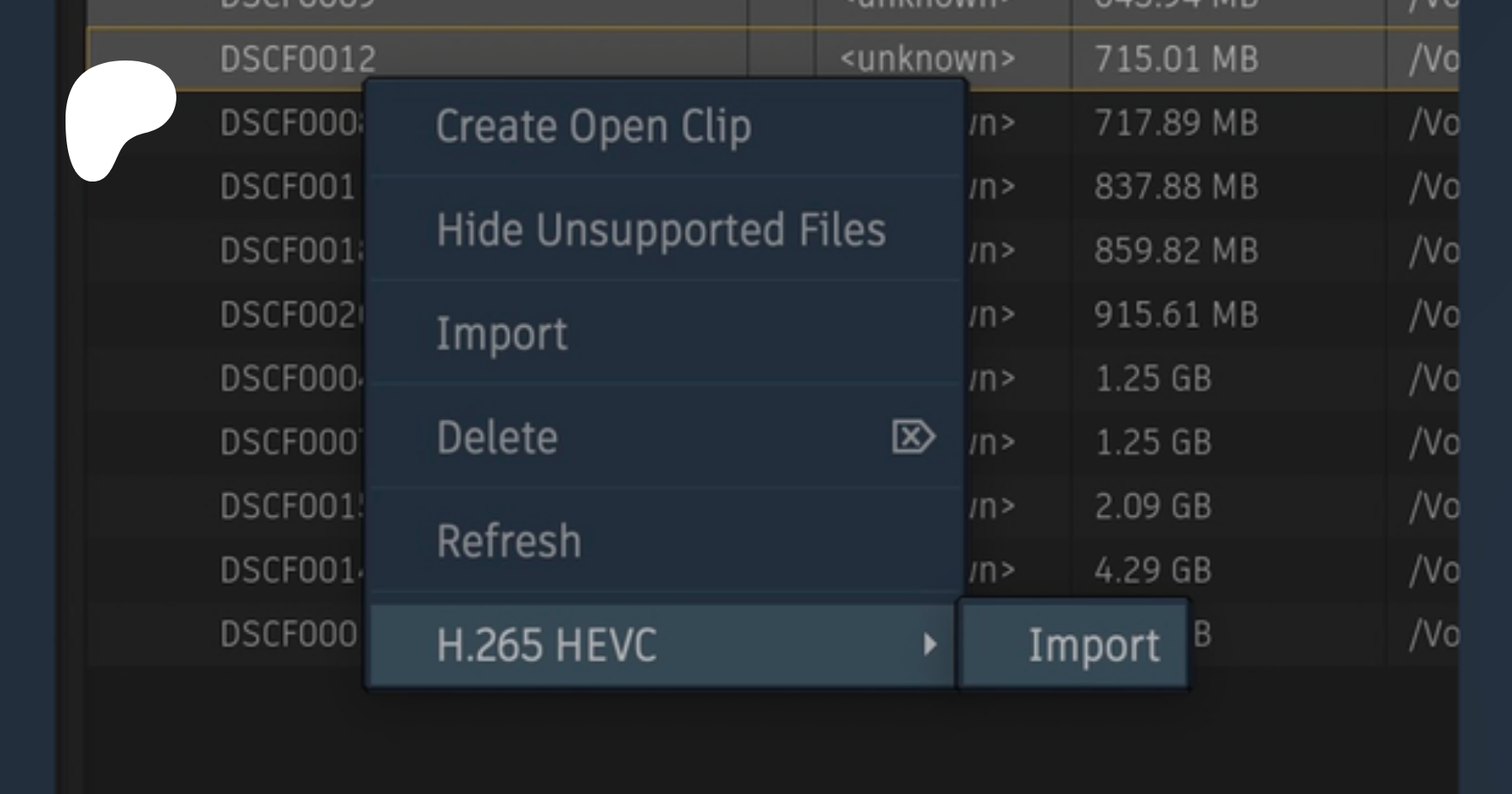This screenshot has width=1512, height=794.
Task: Select the DSCF0012 file row
Action: [298, 59]
